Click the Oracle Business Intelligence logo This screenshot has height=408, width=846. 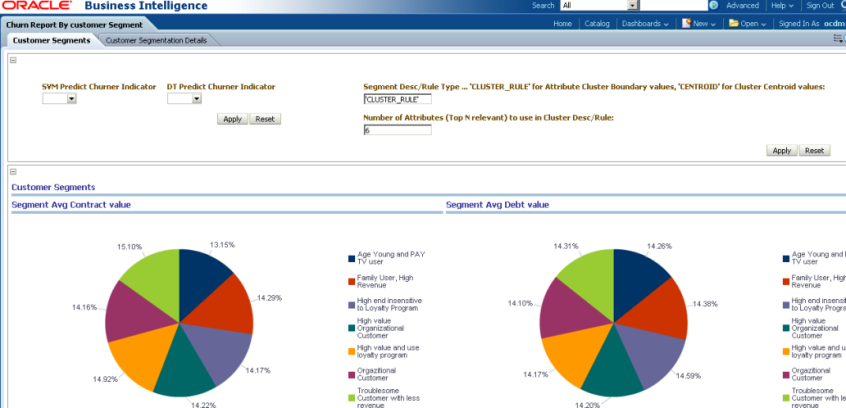point(104,6)
